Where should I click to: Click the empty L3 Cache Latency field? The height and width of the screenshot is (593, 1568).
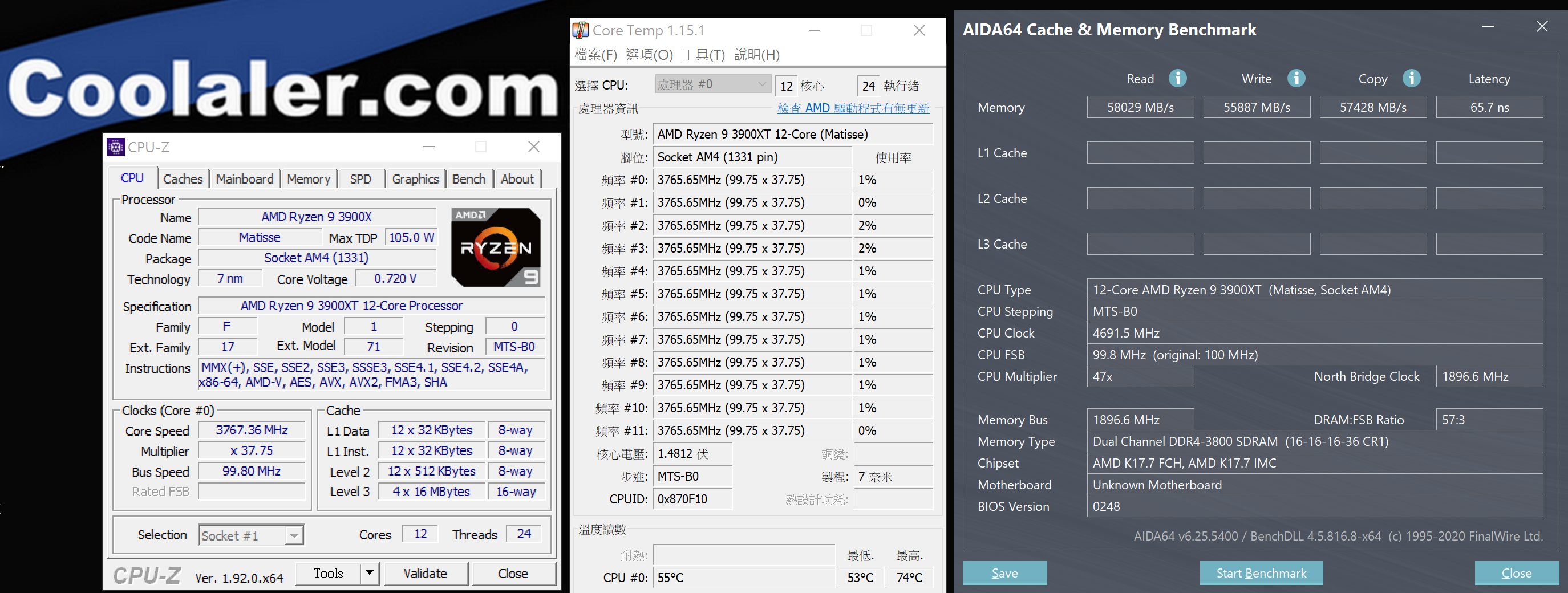pyautogui.click(x=1489, y=244)
